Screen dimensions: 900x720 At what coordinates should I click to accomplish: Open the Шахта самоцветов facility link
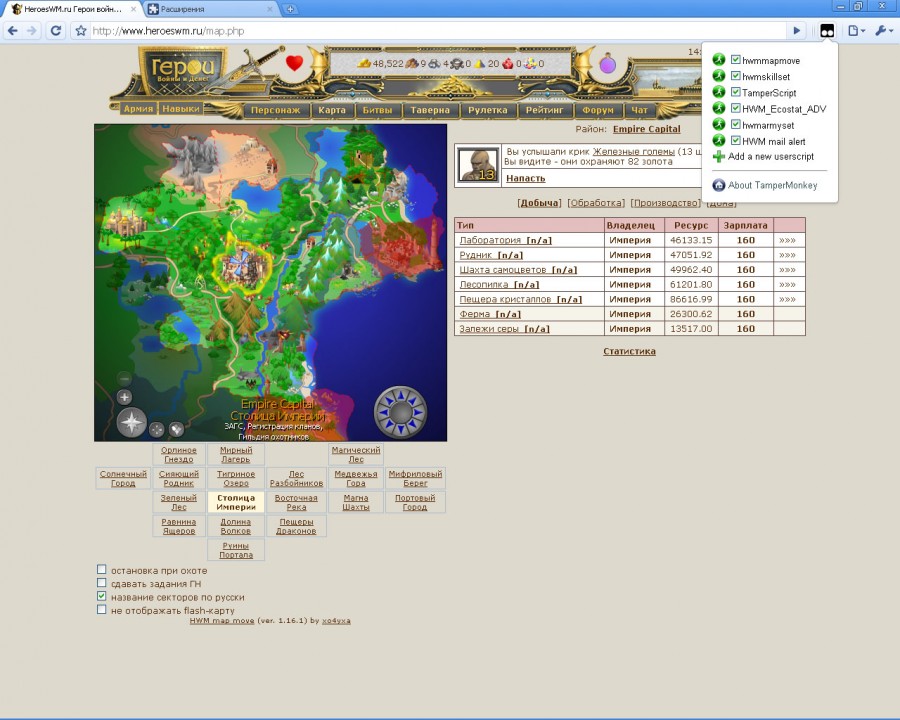tap(518, 270)
